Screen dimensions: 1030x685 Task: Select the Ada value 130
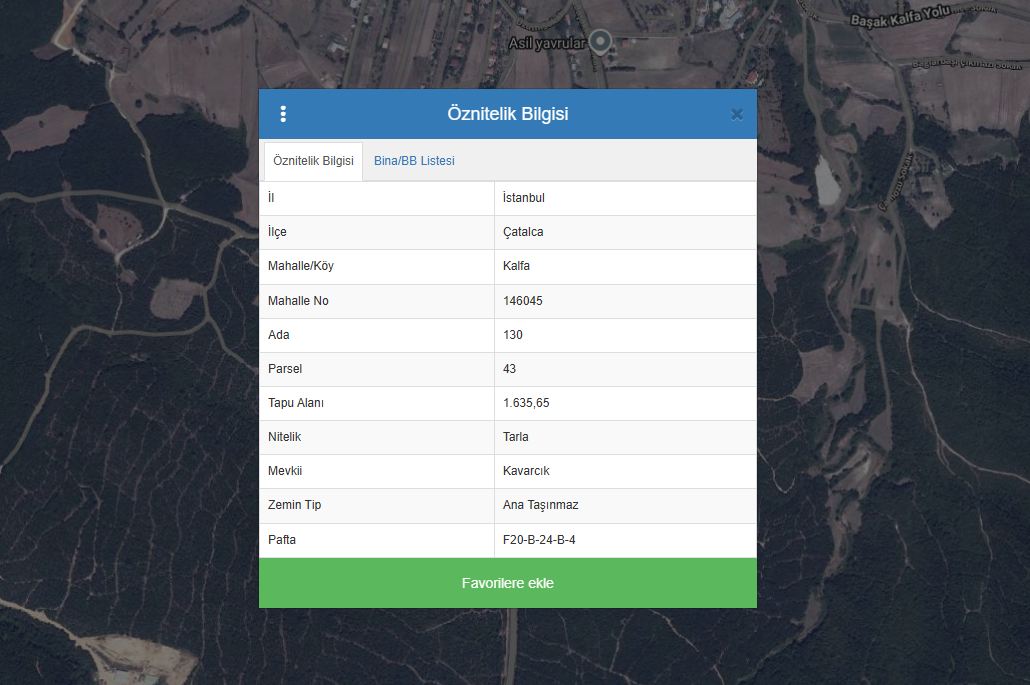513,335
